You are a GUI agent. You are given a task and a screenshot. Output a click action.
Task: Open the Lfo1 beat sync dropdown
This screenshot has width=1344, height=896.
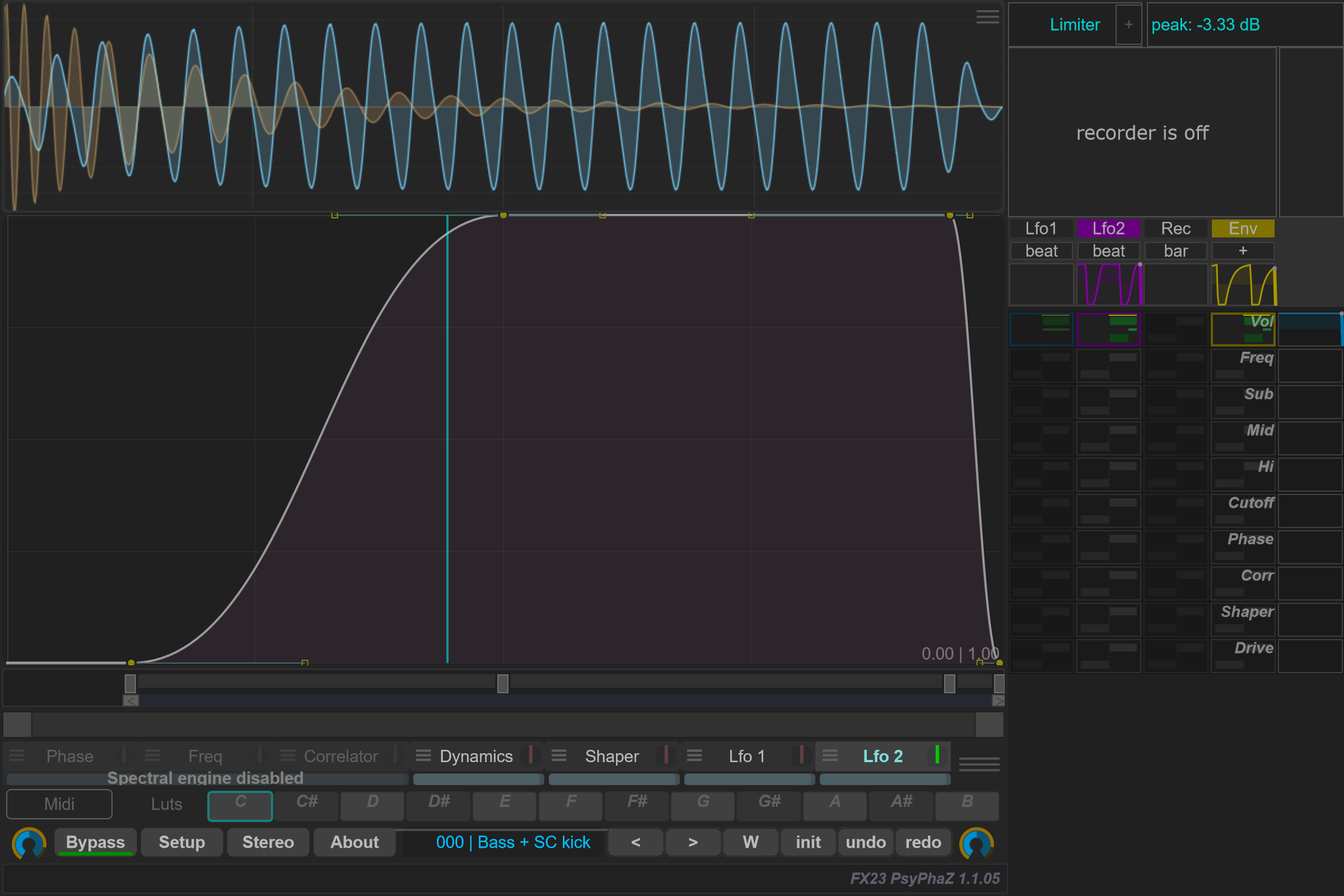coord(1041,251)
